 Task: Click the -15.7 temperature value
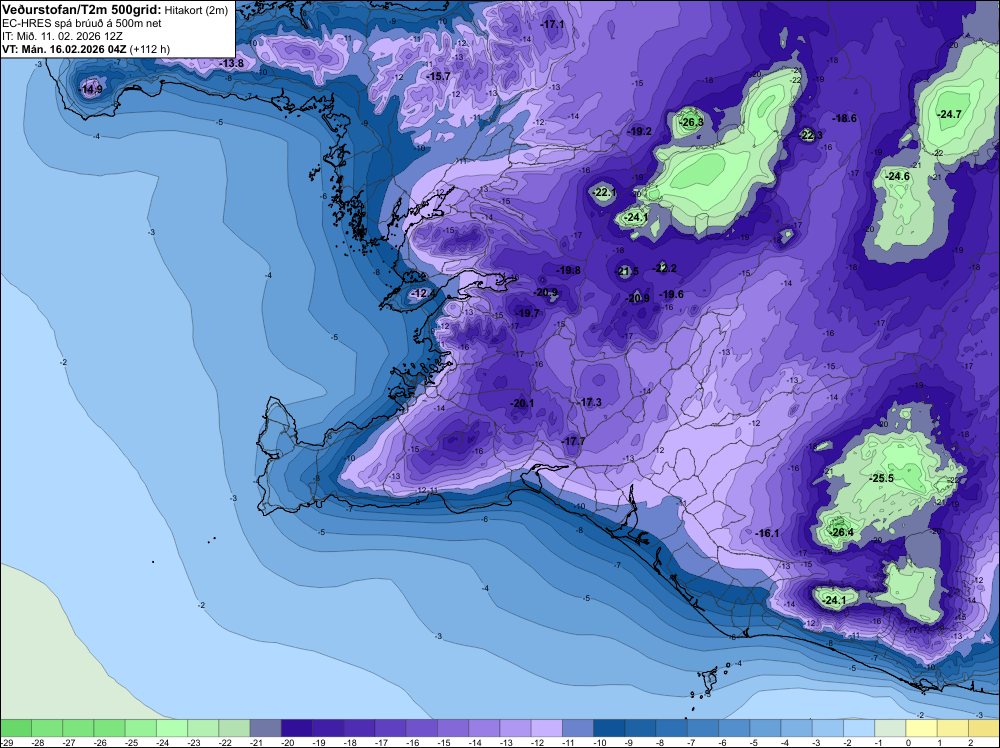[x=438, y=76]
